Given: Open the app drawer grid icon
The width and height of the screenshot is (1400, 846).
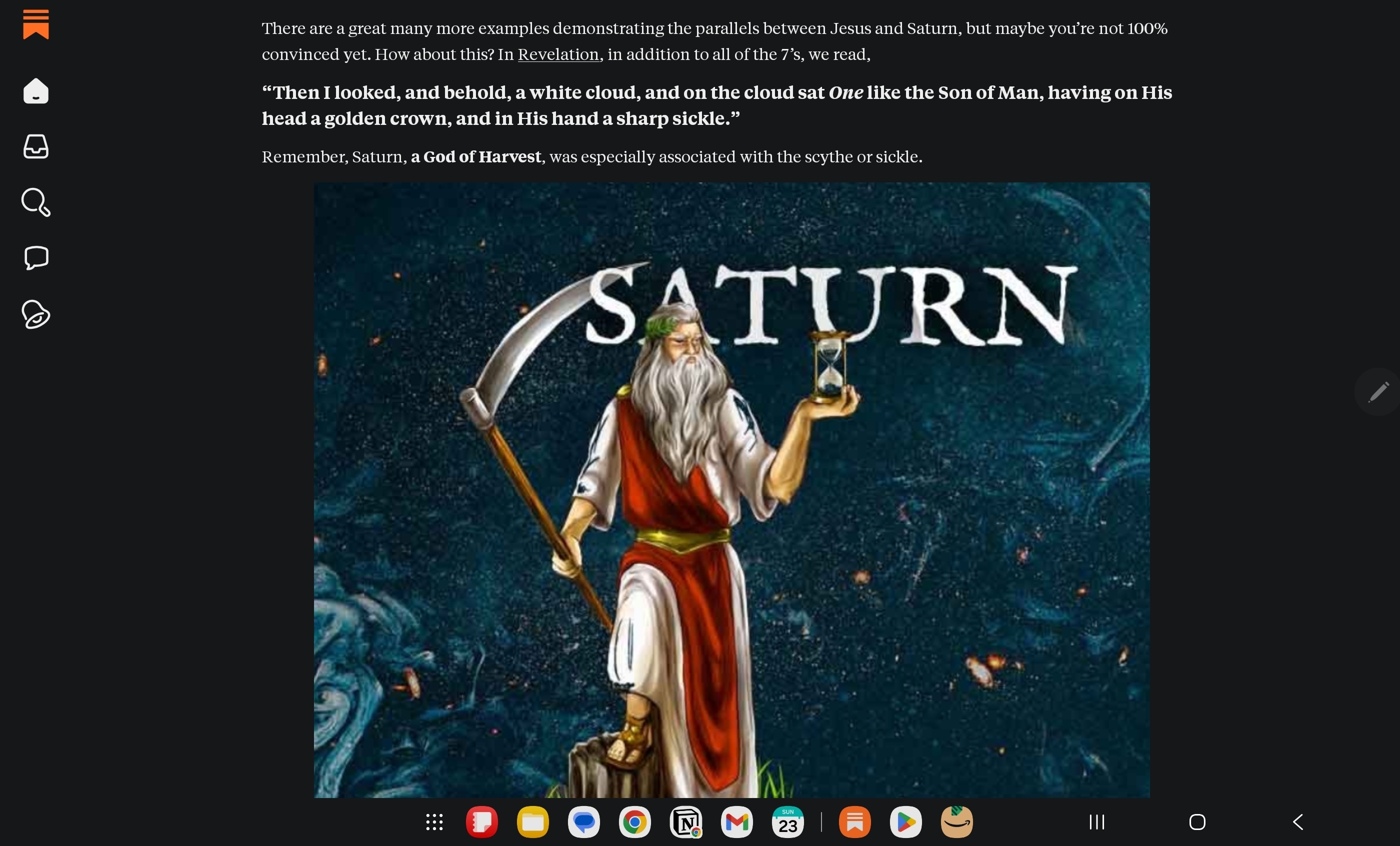Looking at the screenshot, I should (434, 822).
